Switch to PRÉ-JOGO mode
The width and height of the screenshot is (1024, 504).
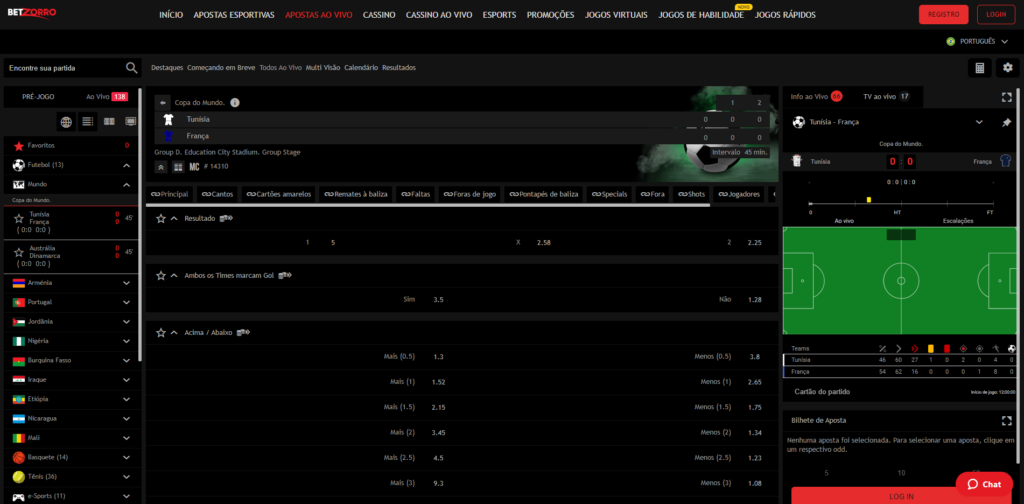[39, 97]
